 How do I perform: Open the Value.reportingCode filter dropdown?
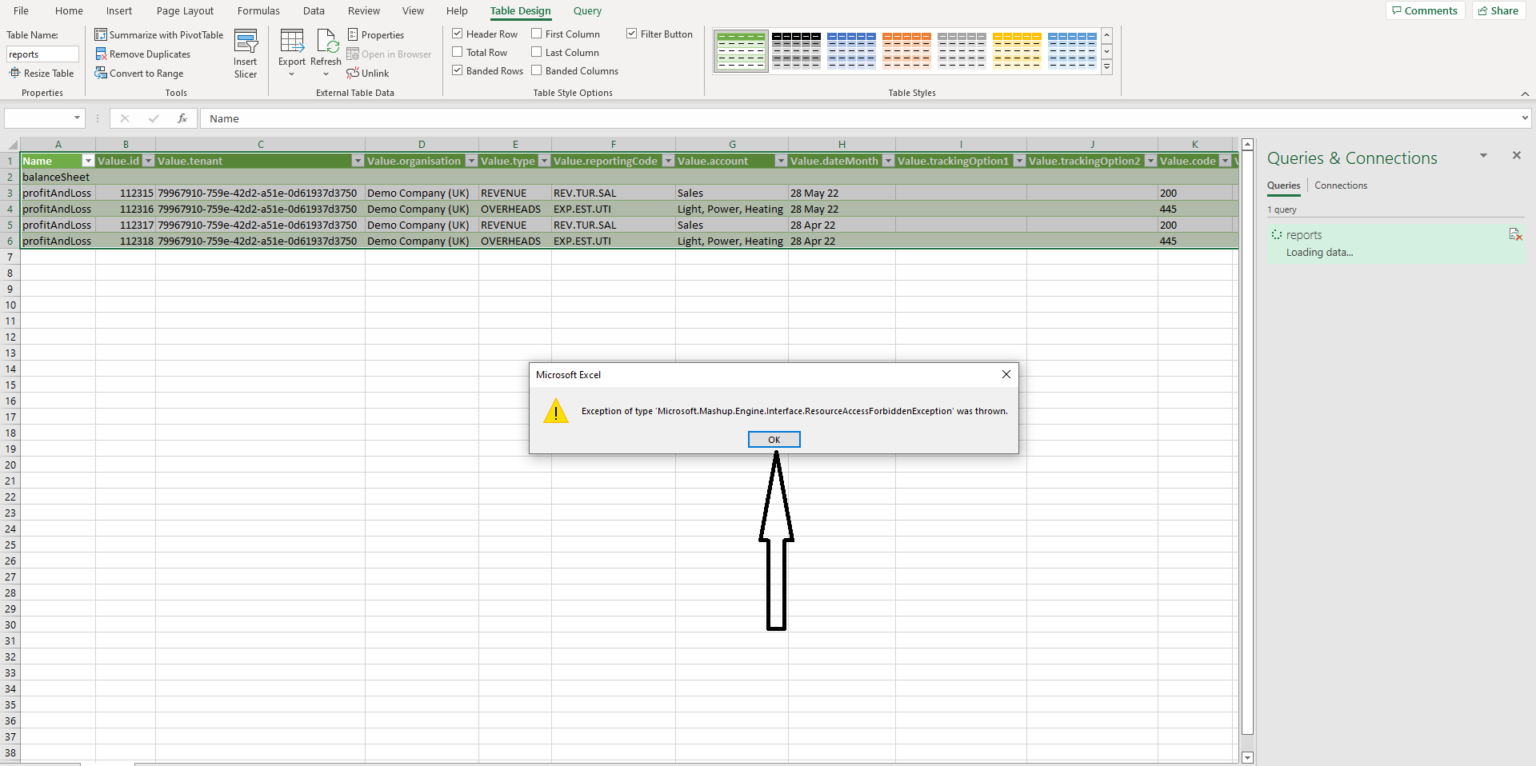pyautogui.click(x=668, y=161)
